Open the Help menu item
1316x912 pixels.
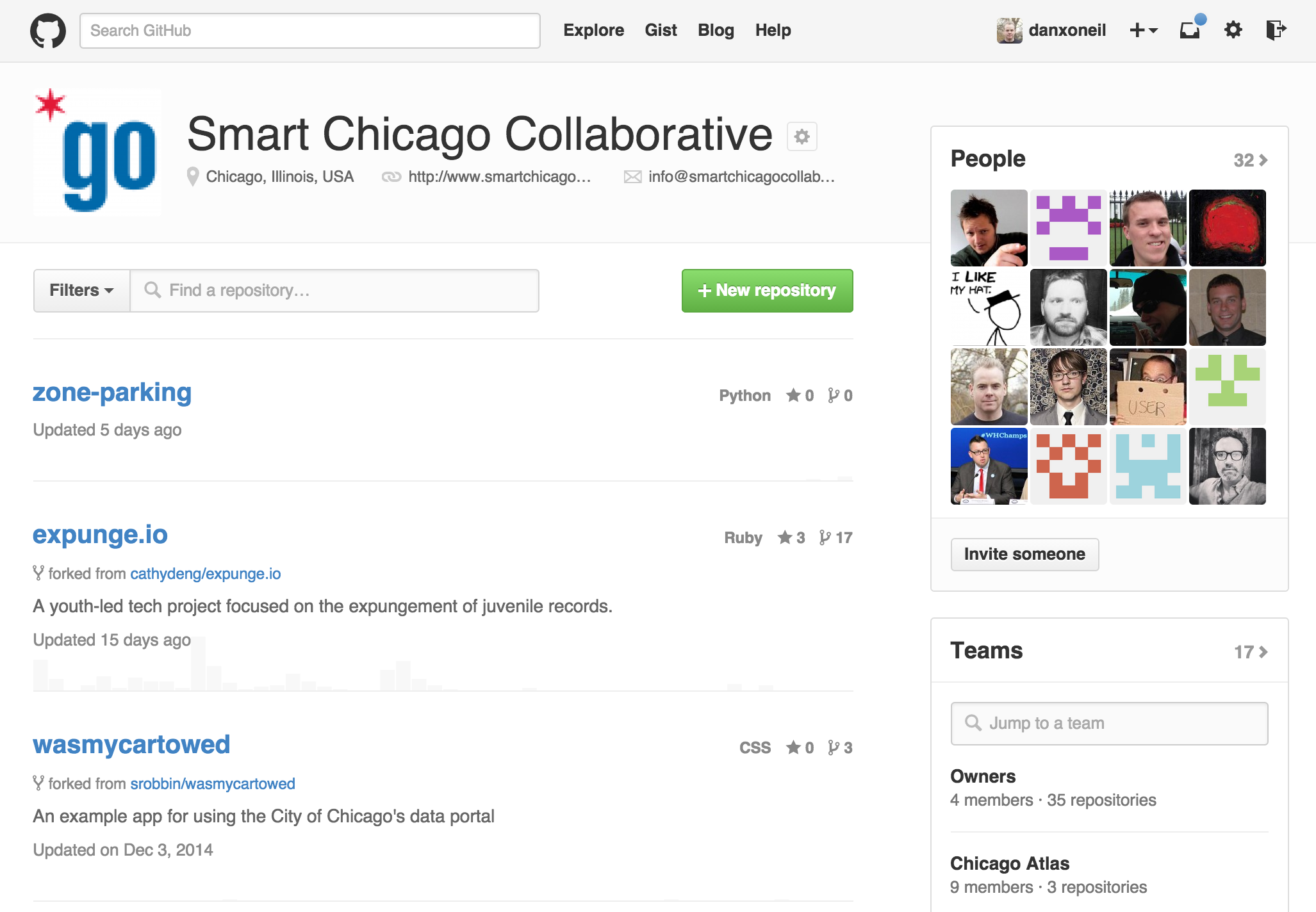point(773,30)
